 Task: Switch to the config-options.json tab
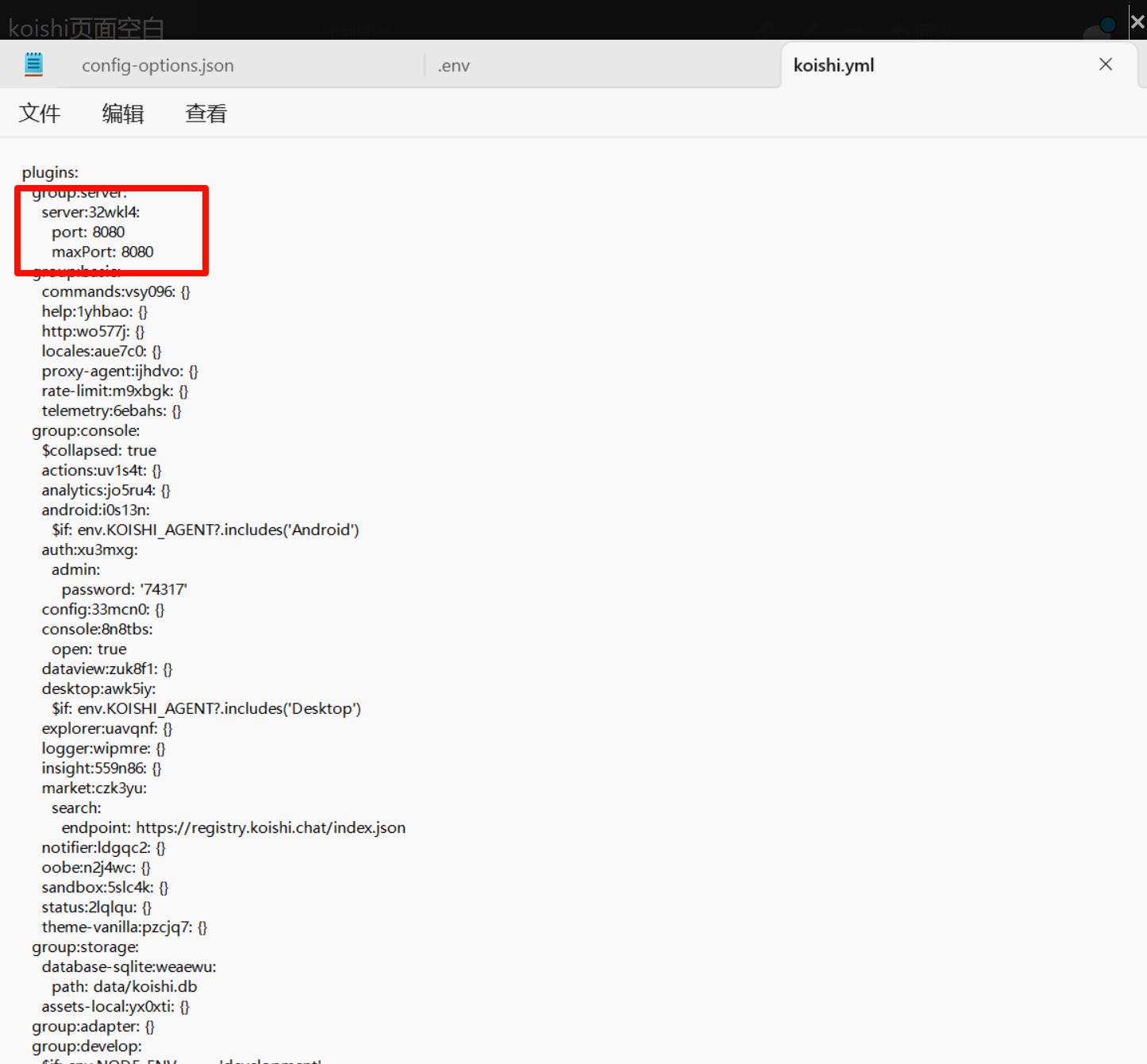click(157, 65)
